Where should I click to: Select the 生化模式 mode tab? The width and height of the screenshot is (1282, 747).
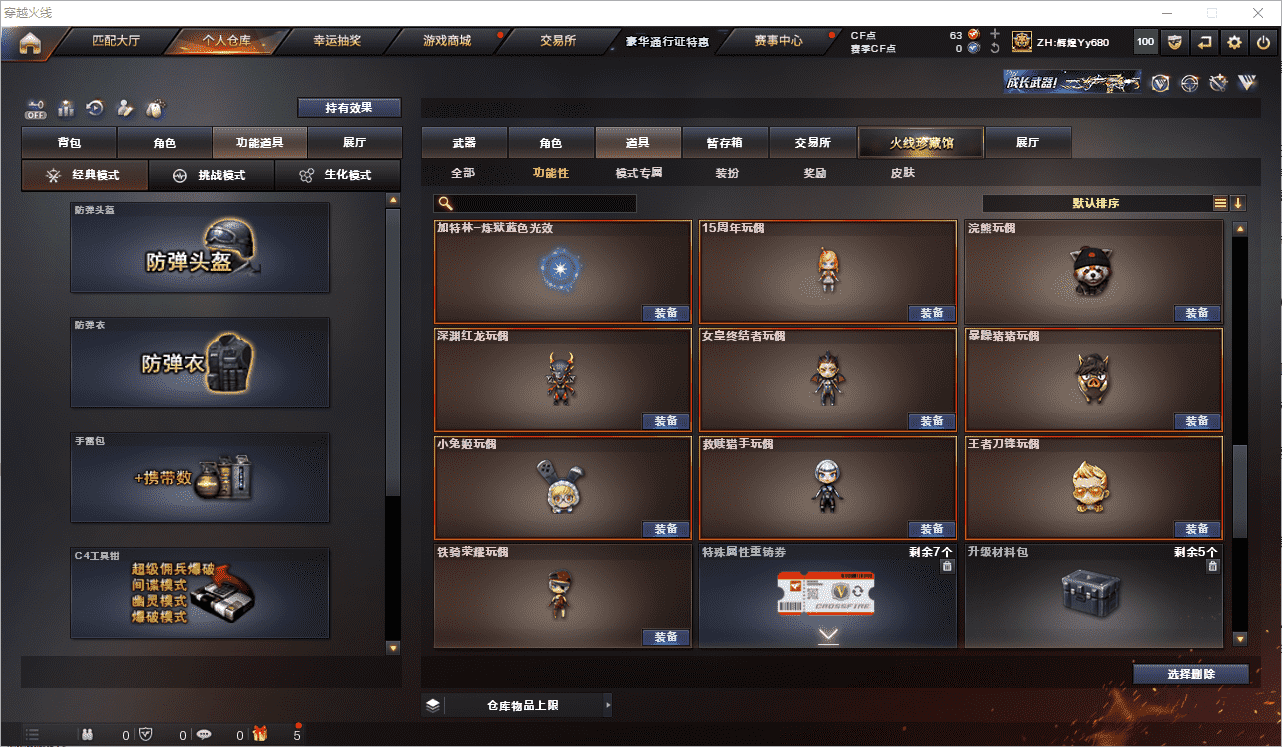coord(337,175)
